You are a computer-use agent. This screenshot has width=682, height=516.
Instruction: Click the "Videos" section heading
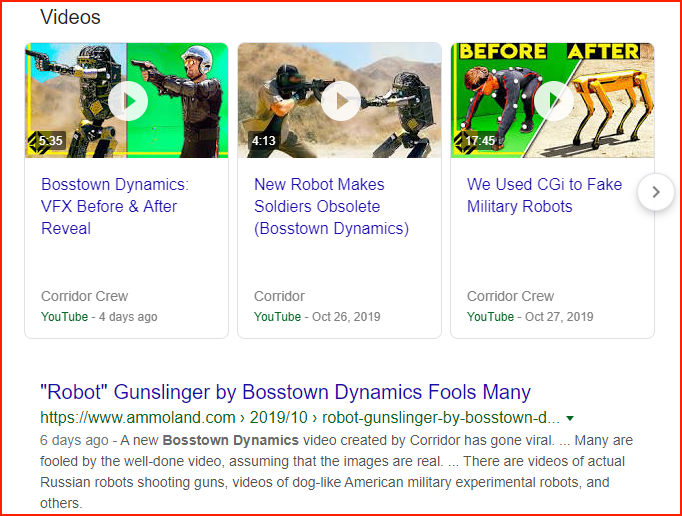pos(70,17)
